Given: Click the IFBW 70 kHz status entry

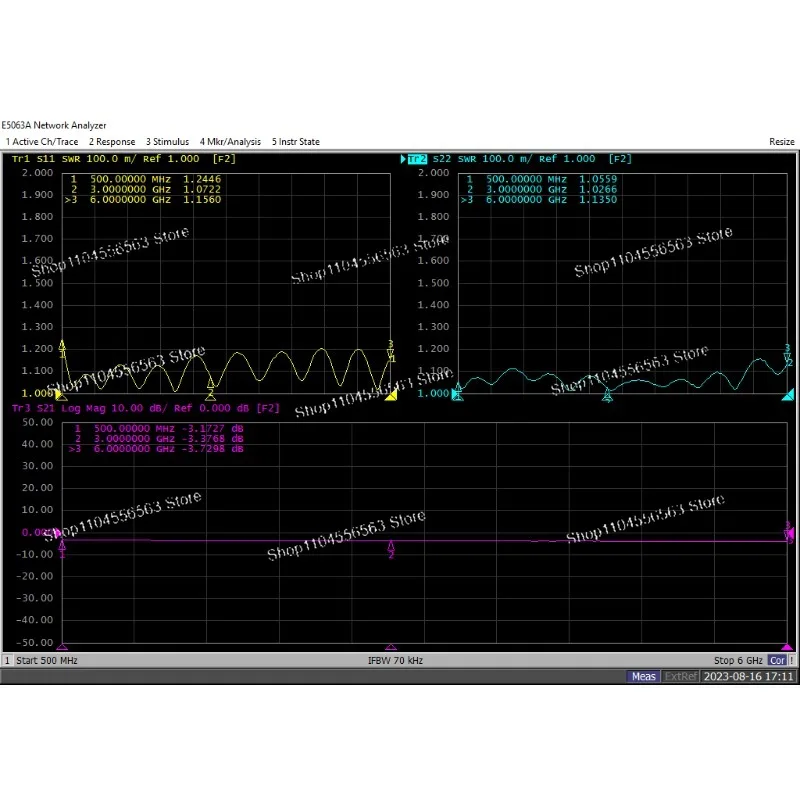Looking at the screenshot, I should (x=395, y=661).
